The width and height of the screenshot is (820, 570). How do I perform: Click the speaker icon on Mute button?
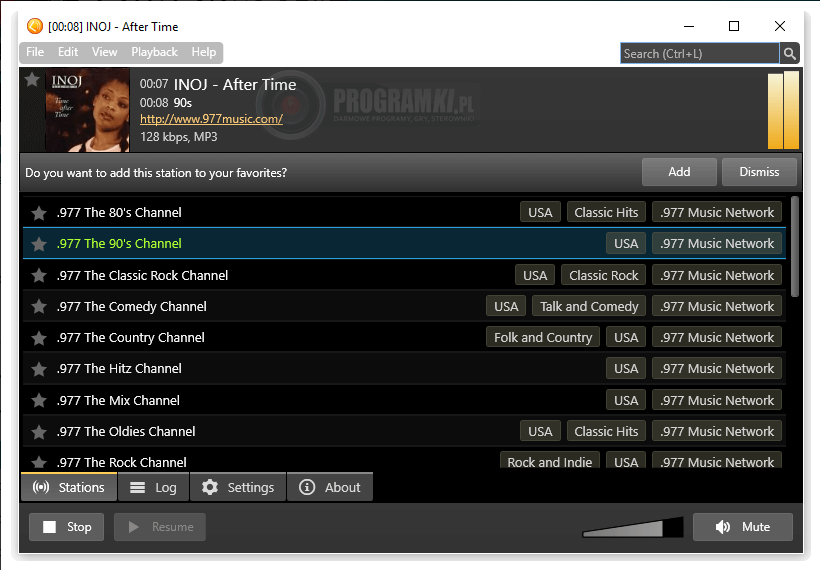tap(723, 527)
